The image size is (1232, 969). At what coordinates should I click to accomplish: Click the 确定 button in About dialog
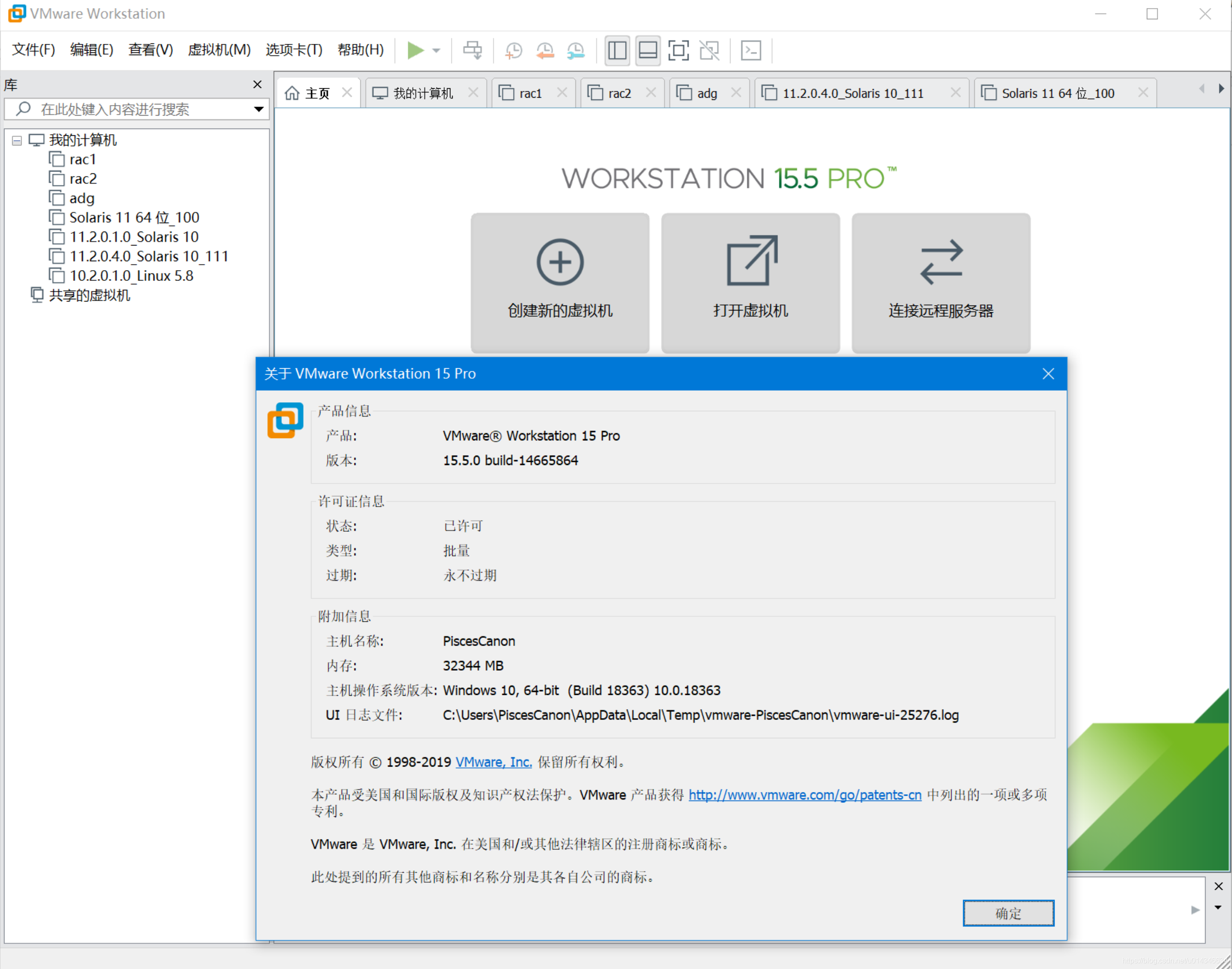[1008, 913]
